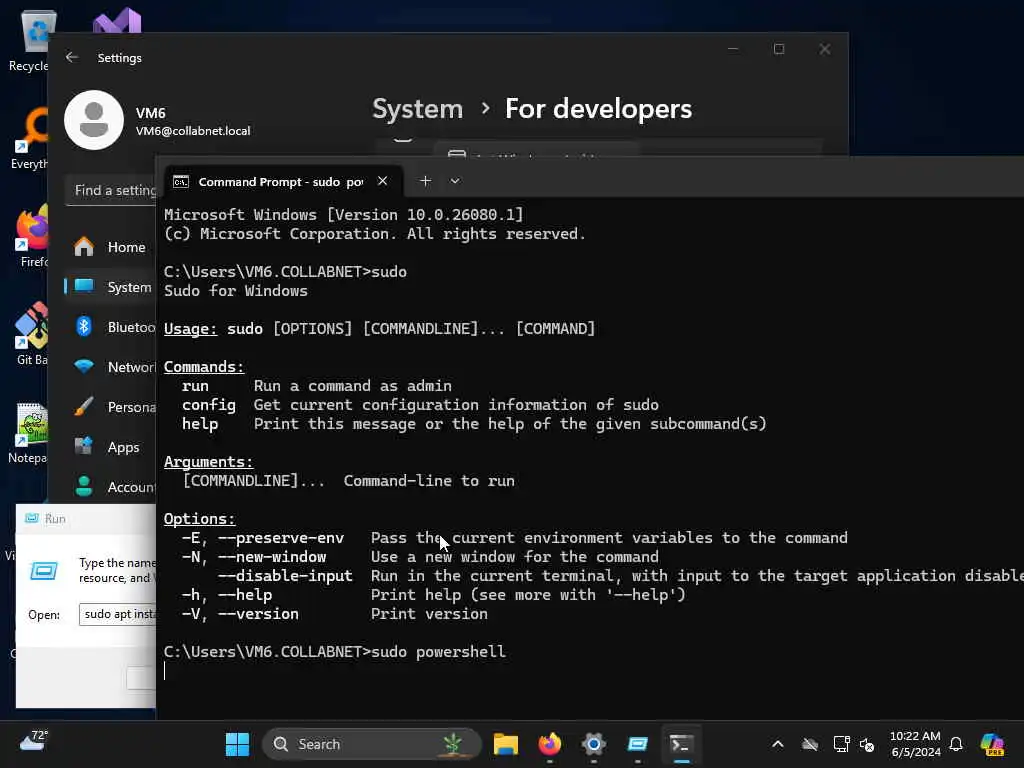Open a new terminal tab with plus

[x=425, y=181]
